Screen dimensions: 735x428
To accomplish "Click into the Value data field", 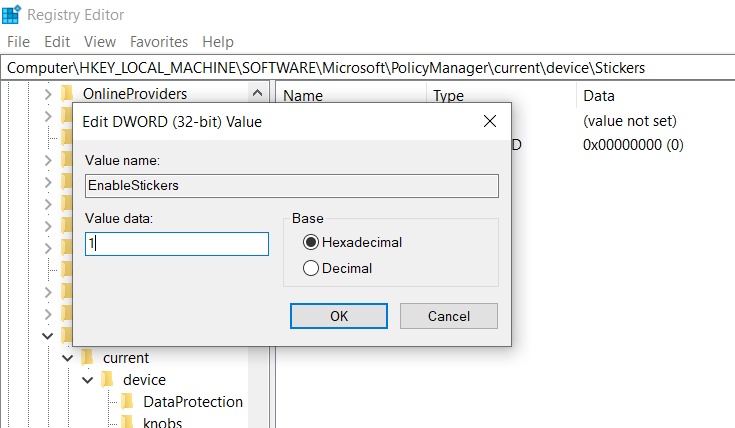I will [176, 244].
